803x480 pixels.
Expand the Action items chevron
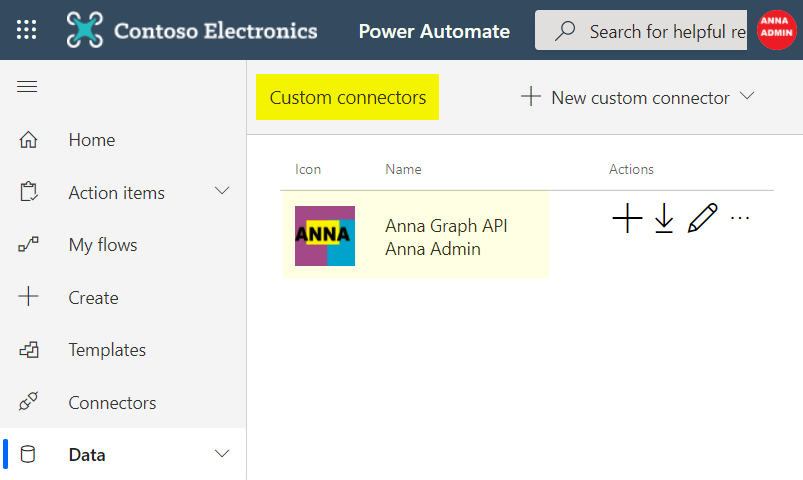click(222, 191)
